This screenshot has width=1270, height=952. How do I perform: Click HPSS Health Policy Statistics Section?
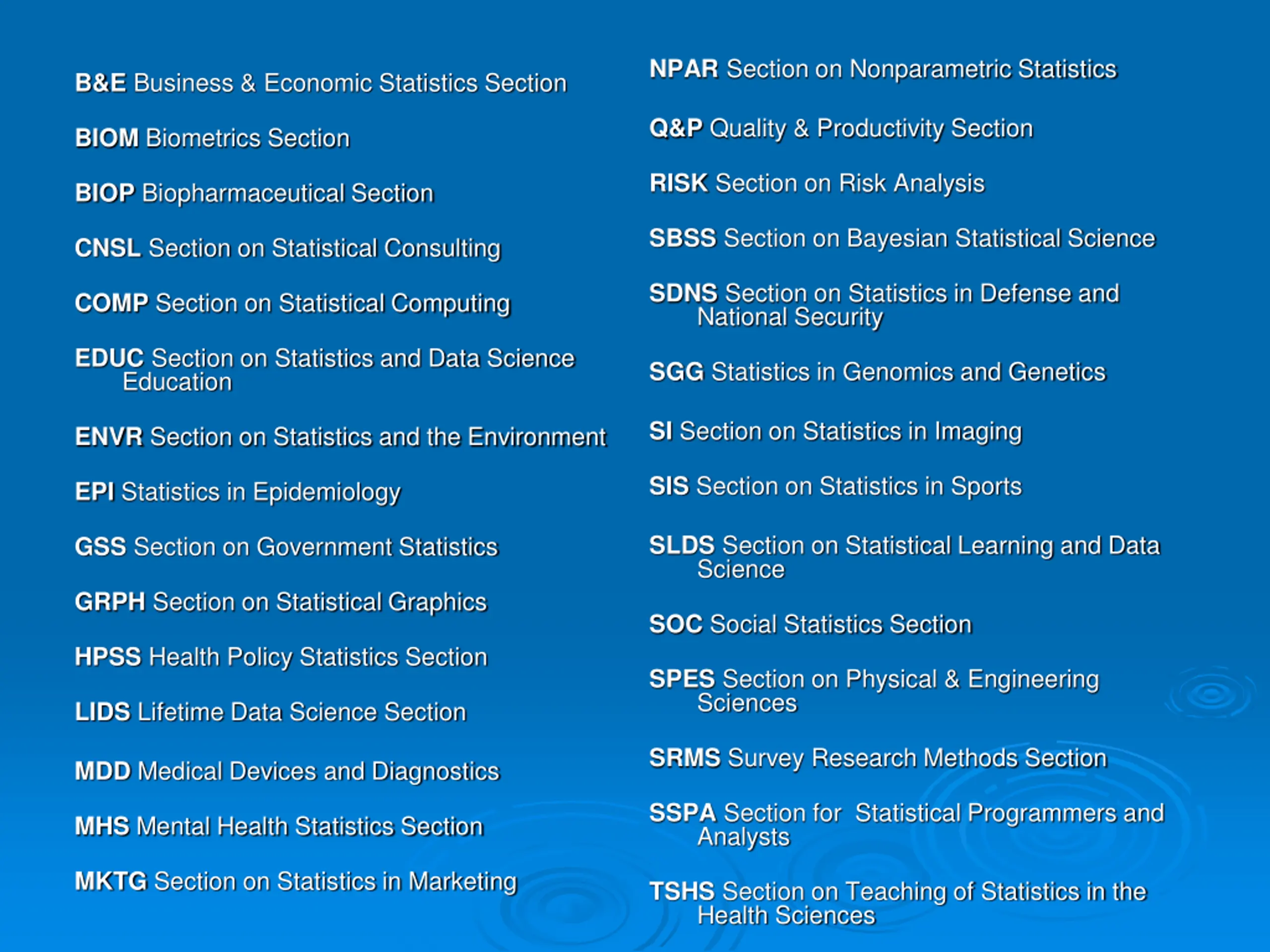pos(281,657)
